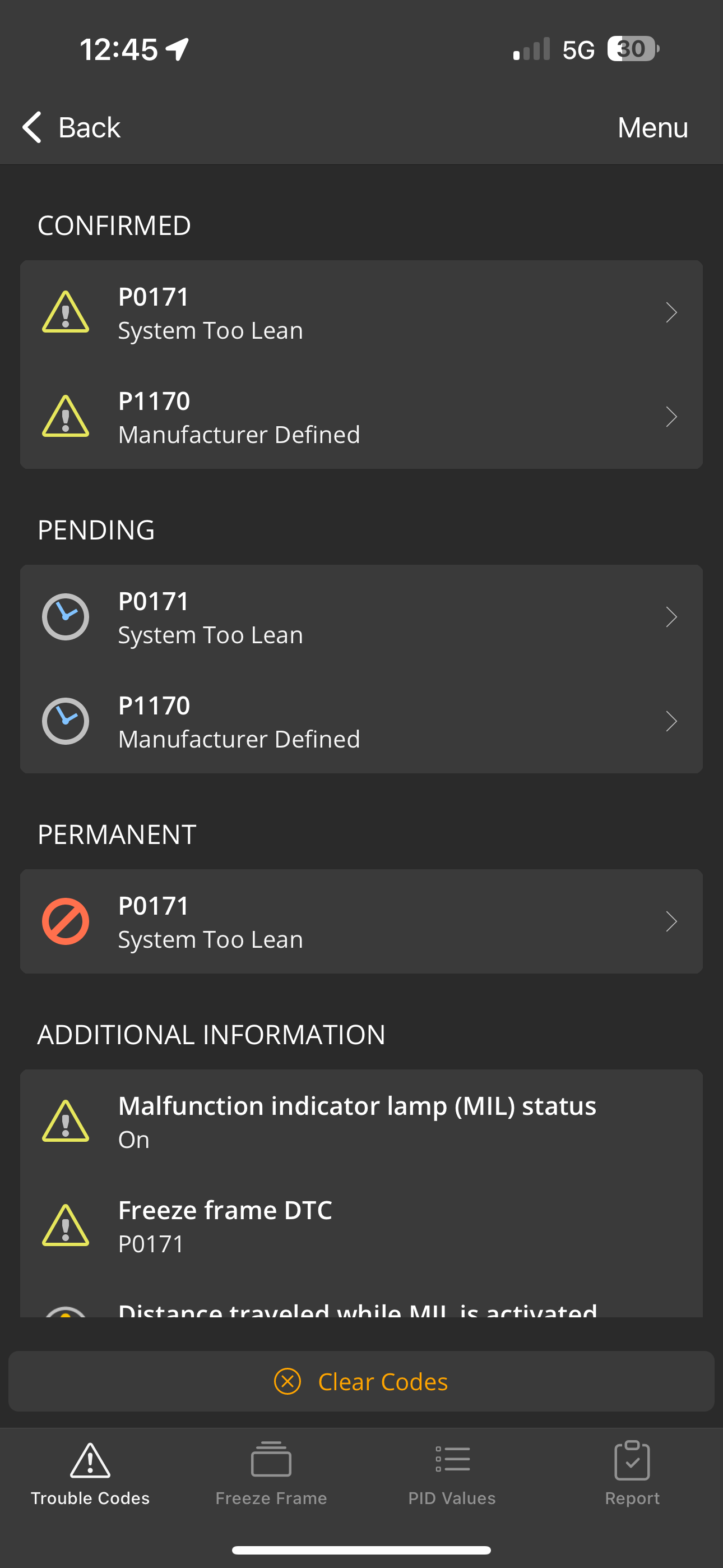
Task: Expand confirmed P0171 details via chevron
Action: 671,312
